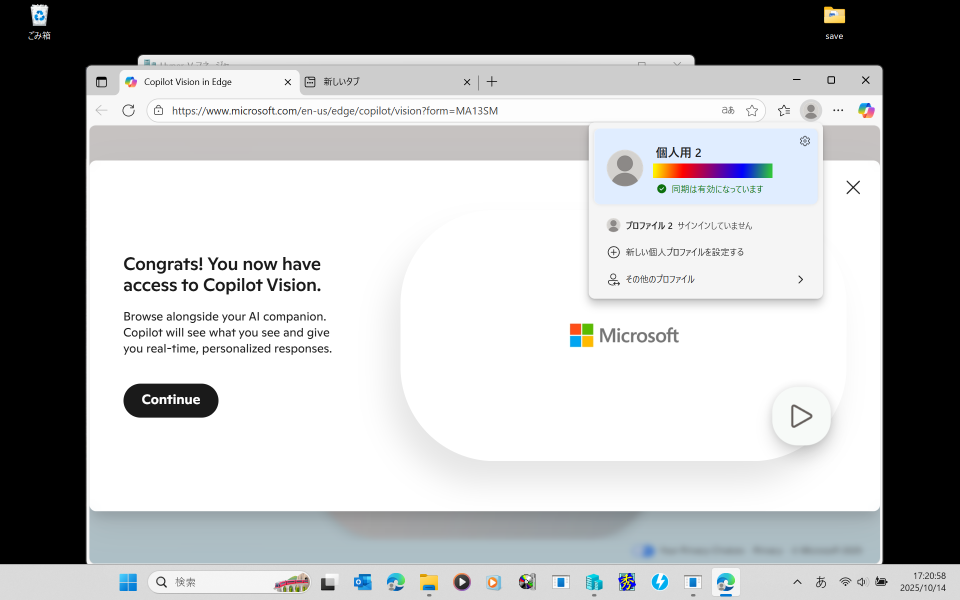Image resolution: width=960 pixels, height=600 pixels.
Task: Open File Explorer from taskbar
Action: [429, 582]
